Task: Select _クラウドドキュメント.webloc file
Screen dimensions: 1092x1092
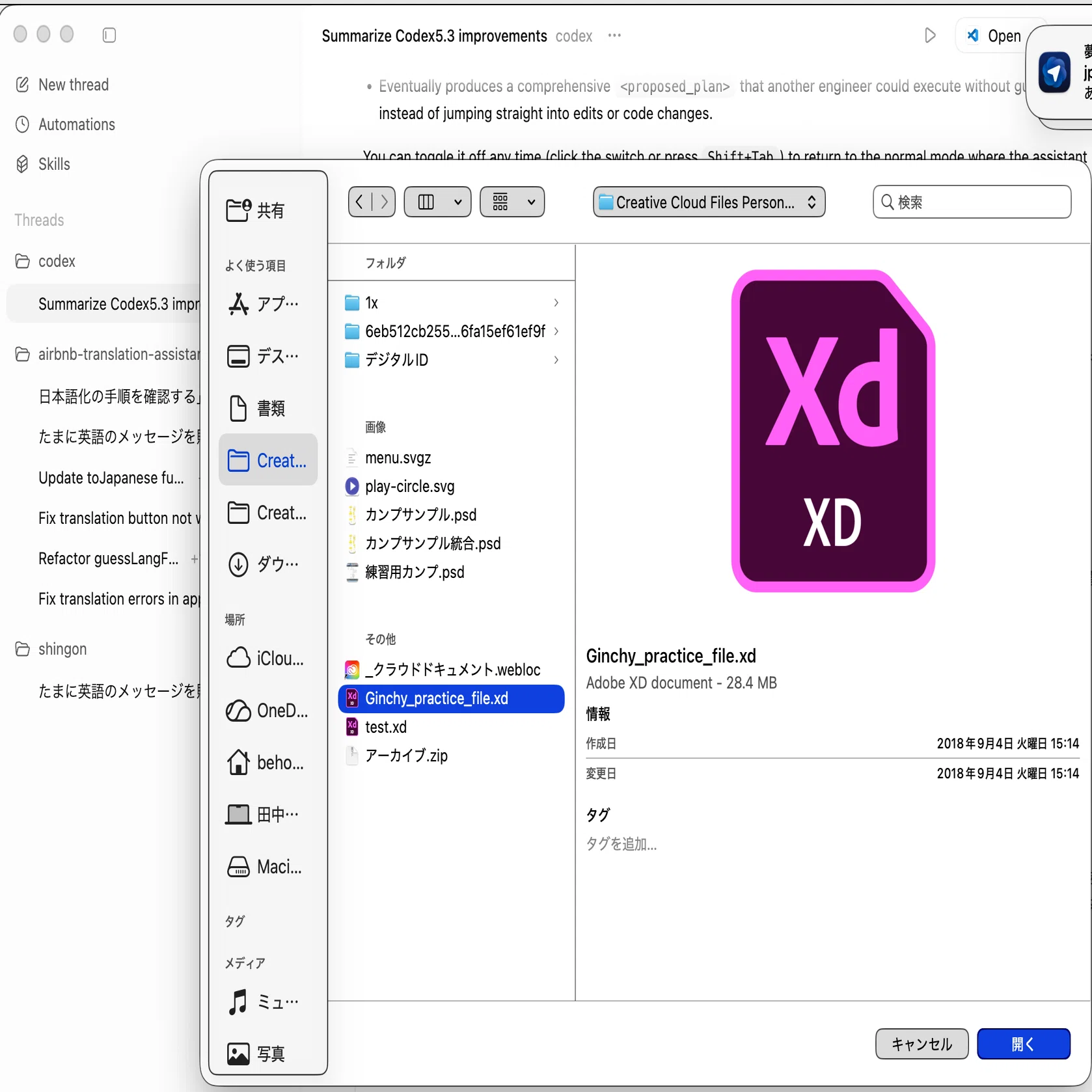Action: tap(452, 670)
